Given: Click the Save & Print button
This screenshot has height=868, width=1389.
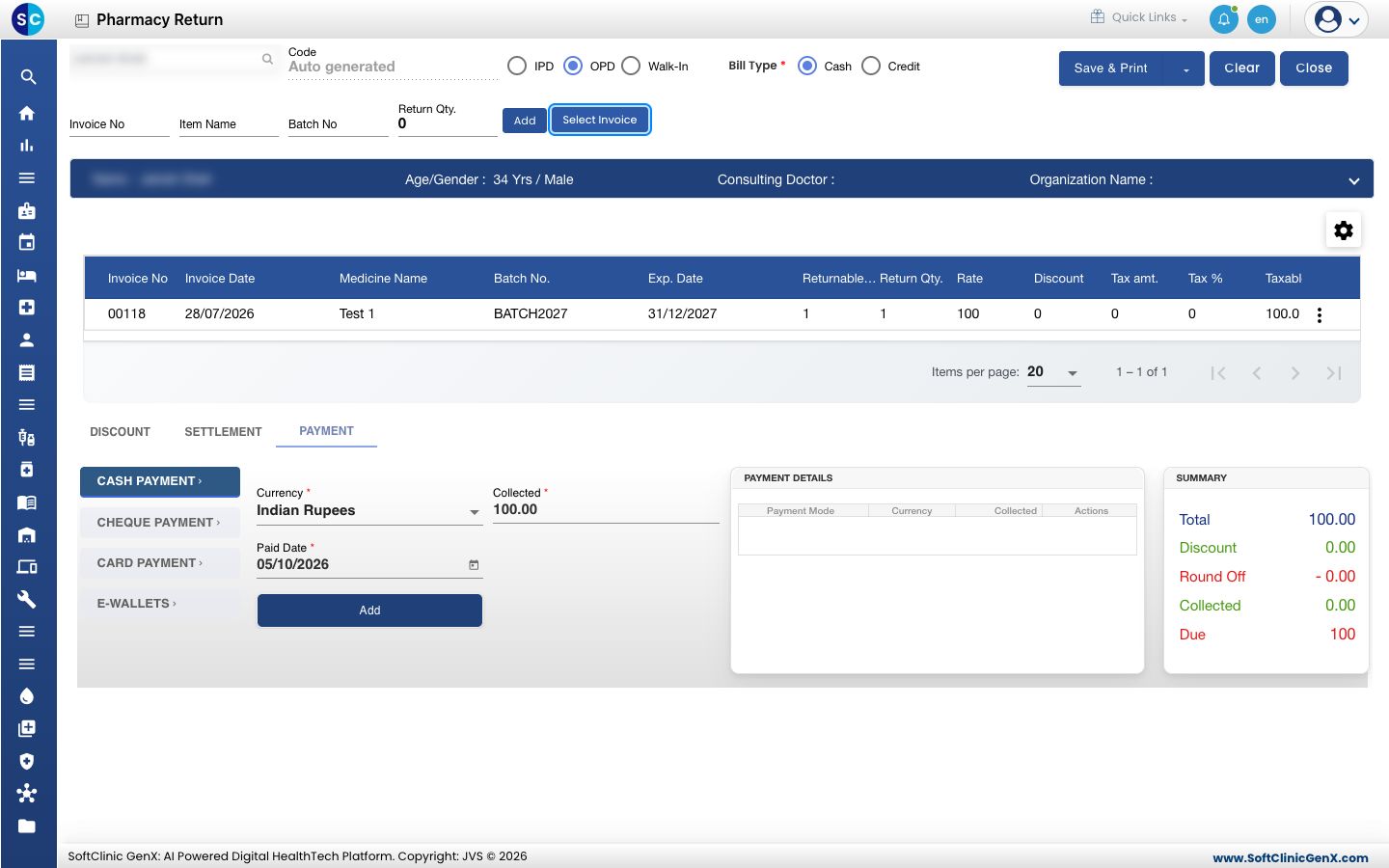Looking at the screenshot, I should [x=1111, y=68].
